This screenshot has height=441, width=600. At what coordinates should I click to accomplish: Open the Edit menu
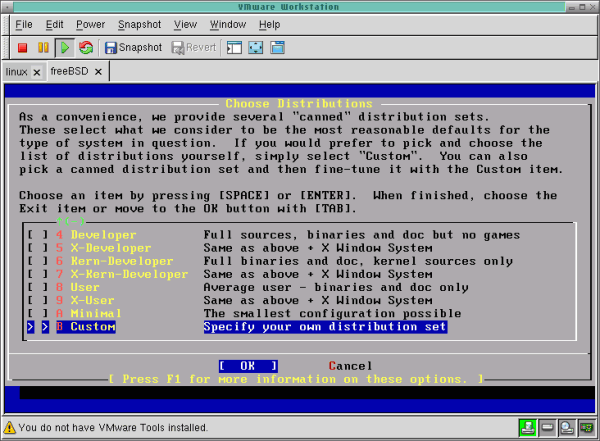point(54,24)
